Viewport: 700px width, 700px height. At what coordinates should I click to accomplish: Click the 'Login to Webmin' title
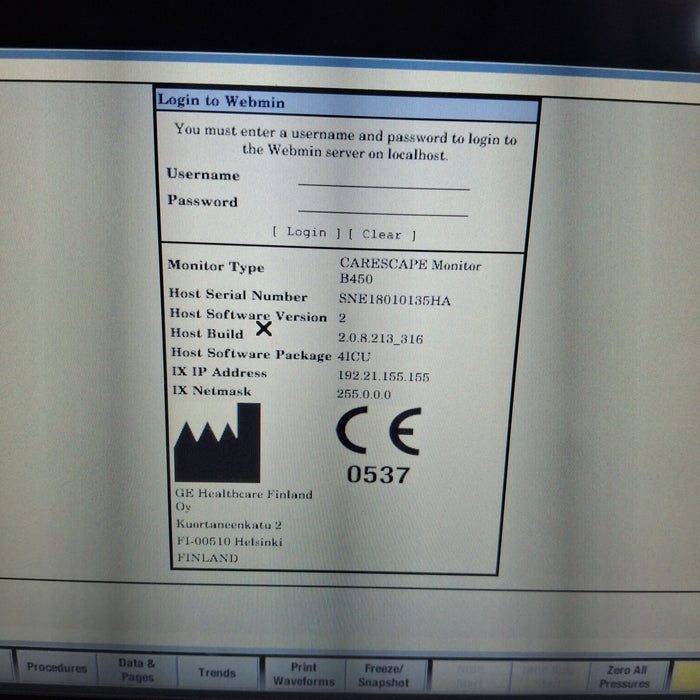tap(221, 101)
